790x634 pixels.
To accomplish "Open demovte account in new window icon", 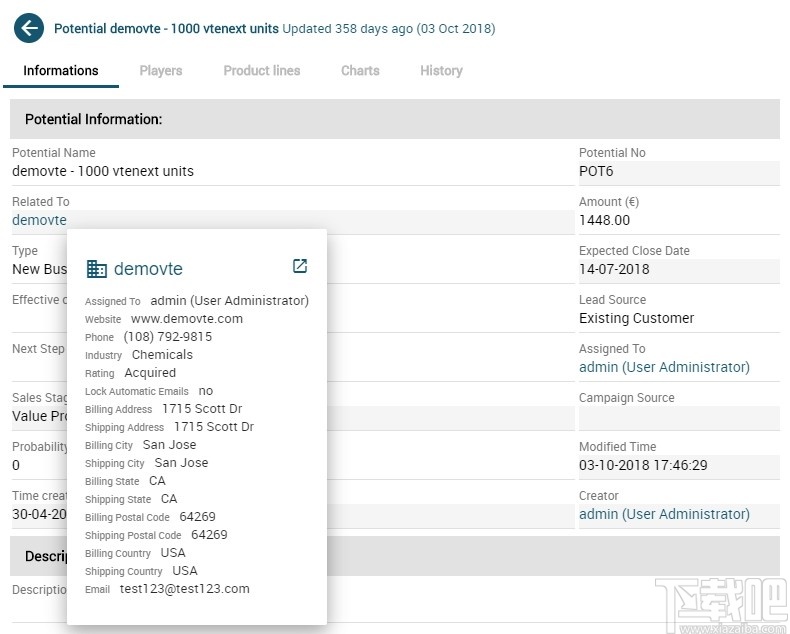I will pos(299,266).
